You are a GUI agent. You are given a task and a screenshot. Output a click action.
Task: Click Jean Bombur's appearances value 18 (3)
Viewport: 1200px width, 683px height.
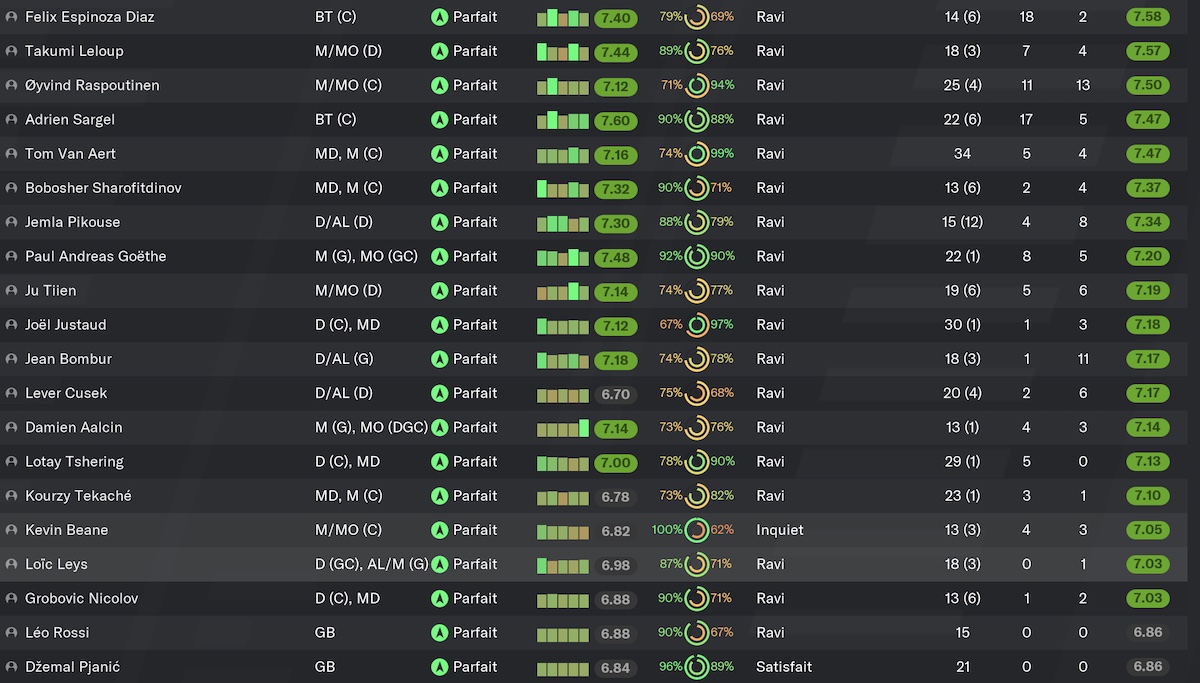tap(962, 359)
